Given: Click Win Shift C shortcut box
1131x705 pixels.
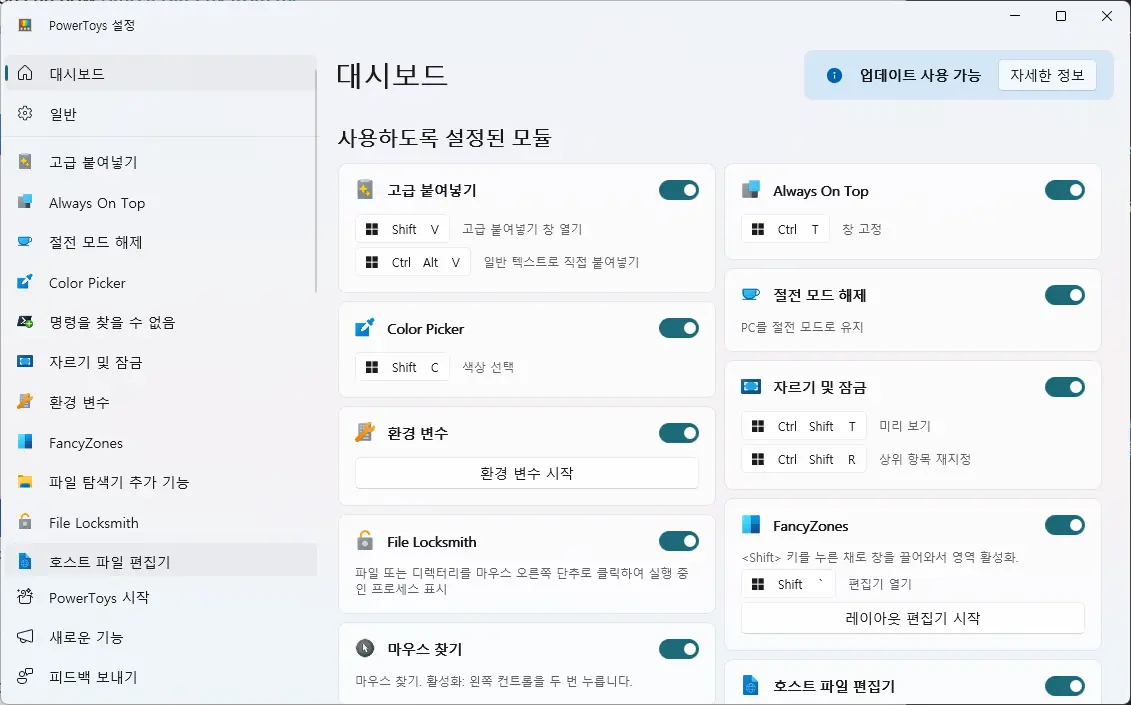Looking at the screenshot, I should (x=402, y=367).
